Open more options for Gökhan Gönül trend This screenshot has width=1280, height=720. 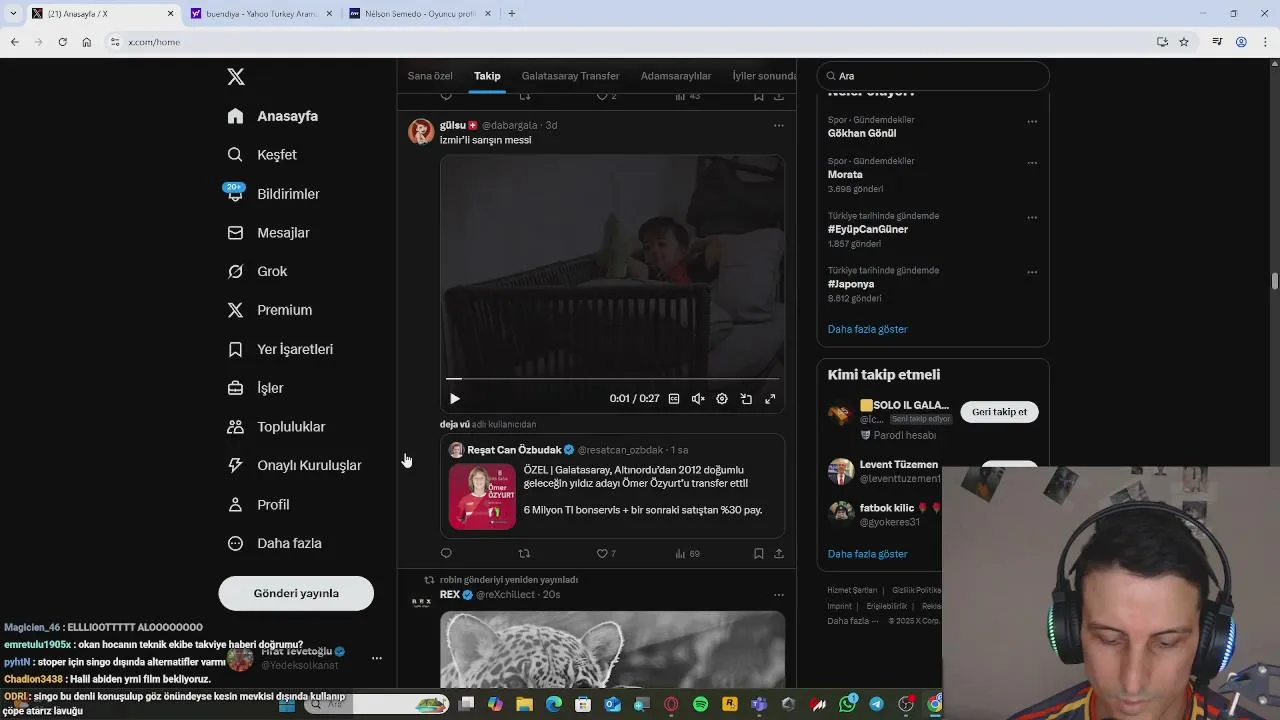(x=1032, y=122)
